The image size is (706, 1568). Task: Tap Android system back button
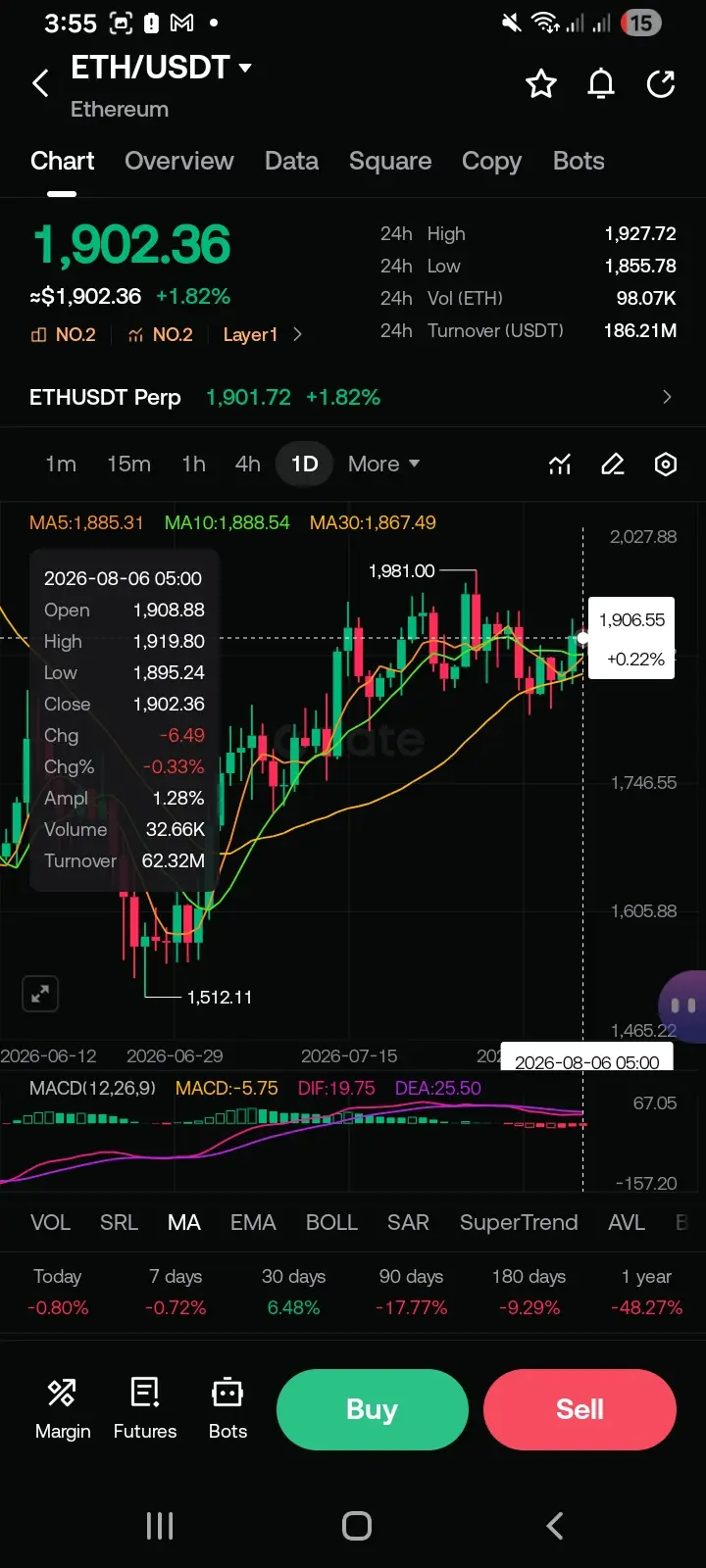[x=555, y=1525]
